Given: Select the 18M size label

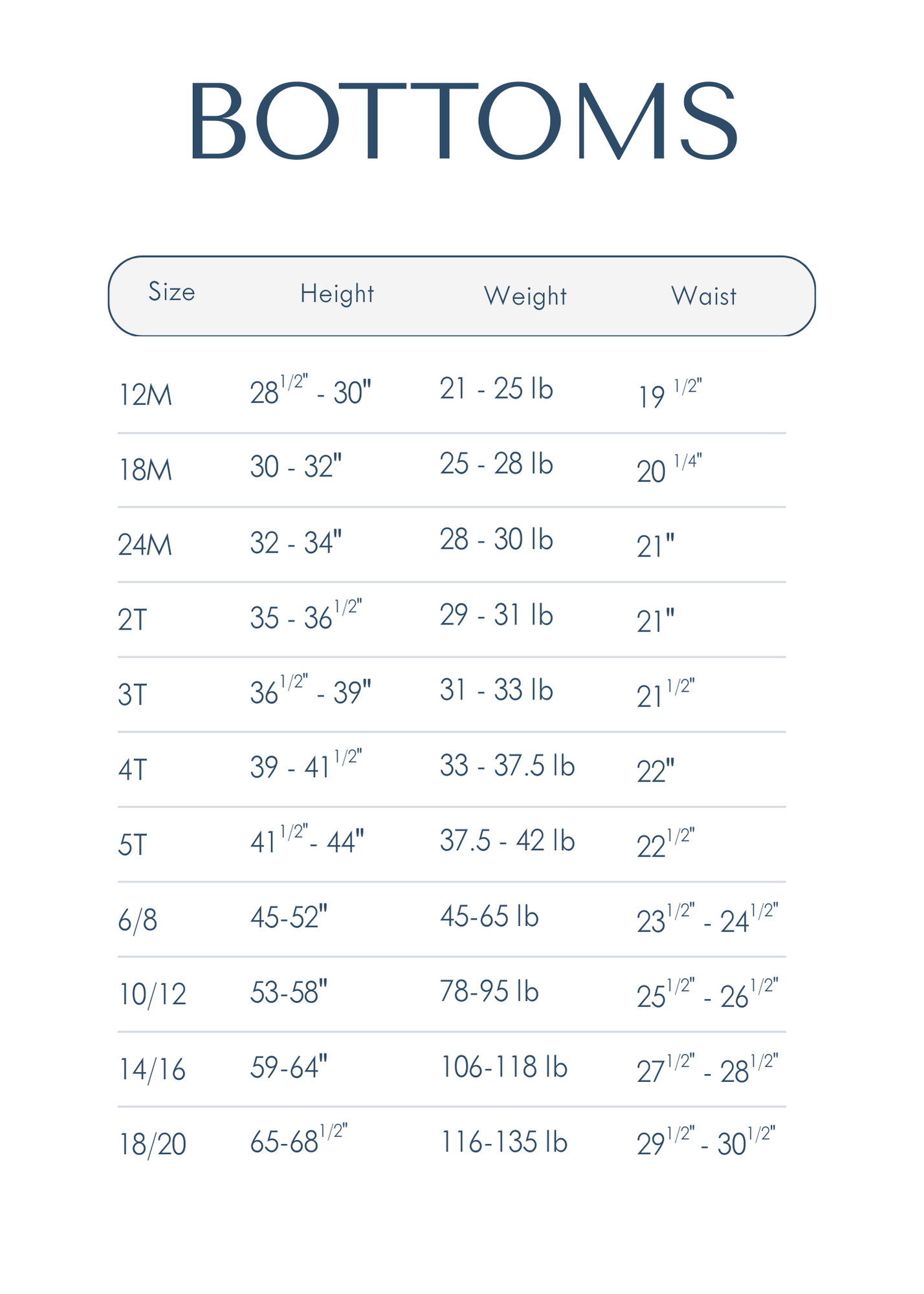Looking at the screenshot, I should coord(146,470).
